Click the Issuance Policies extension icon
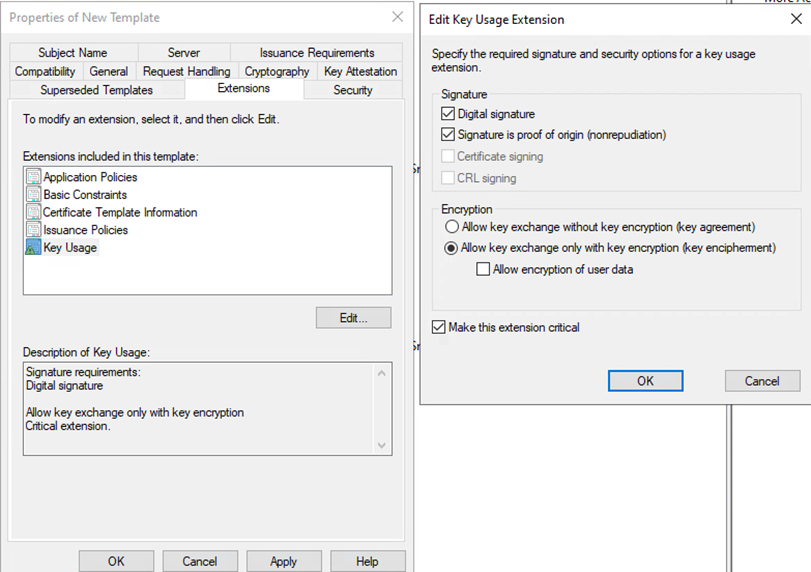 (x=33, y=230)
